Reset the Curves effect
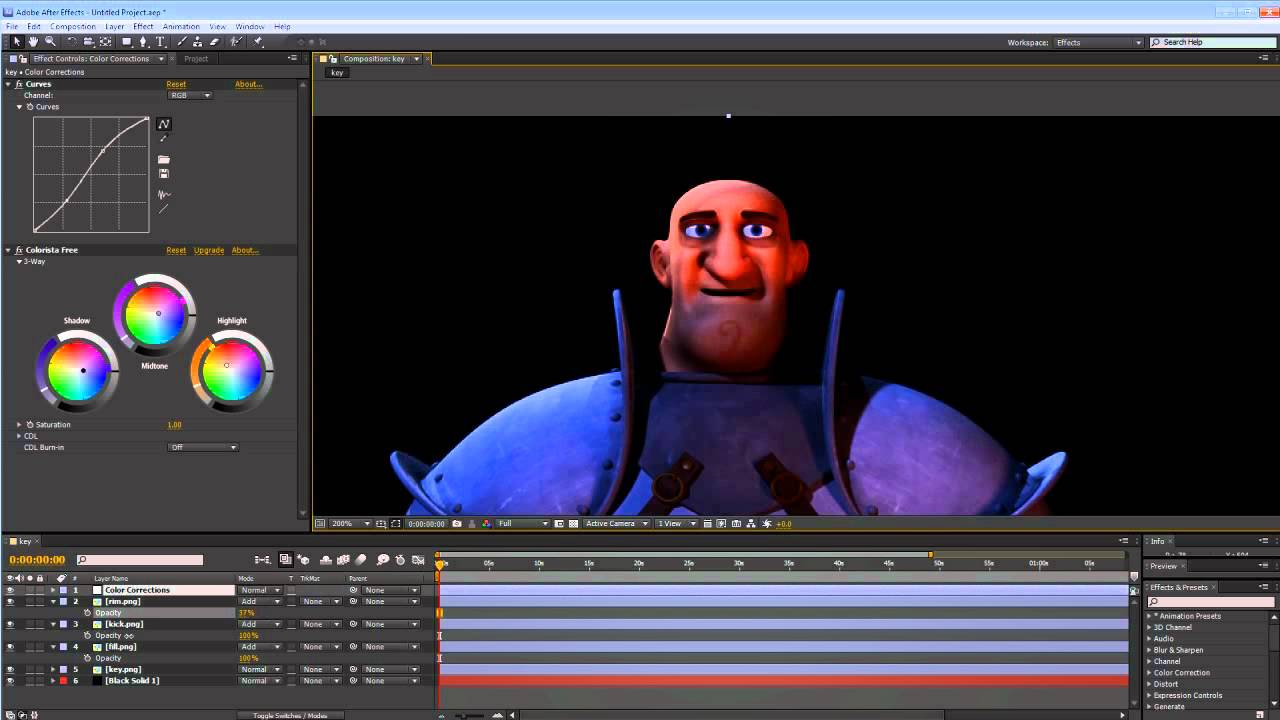Screen dimensions: 1280x720 point(176,84)
